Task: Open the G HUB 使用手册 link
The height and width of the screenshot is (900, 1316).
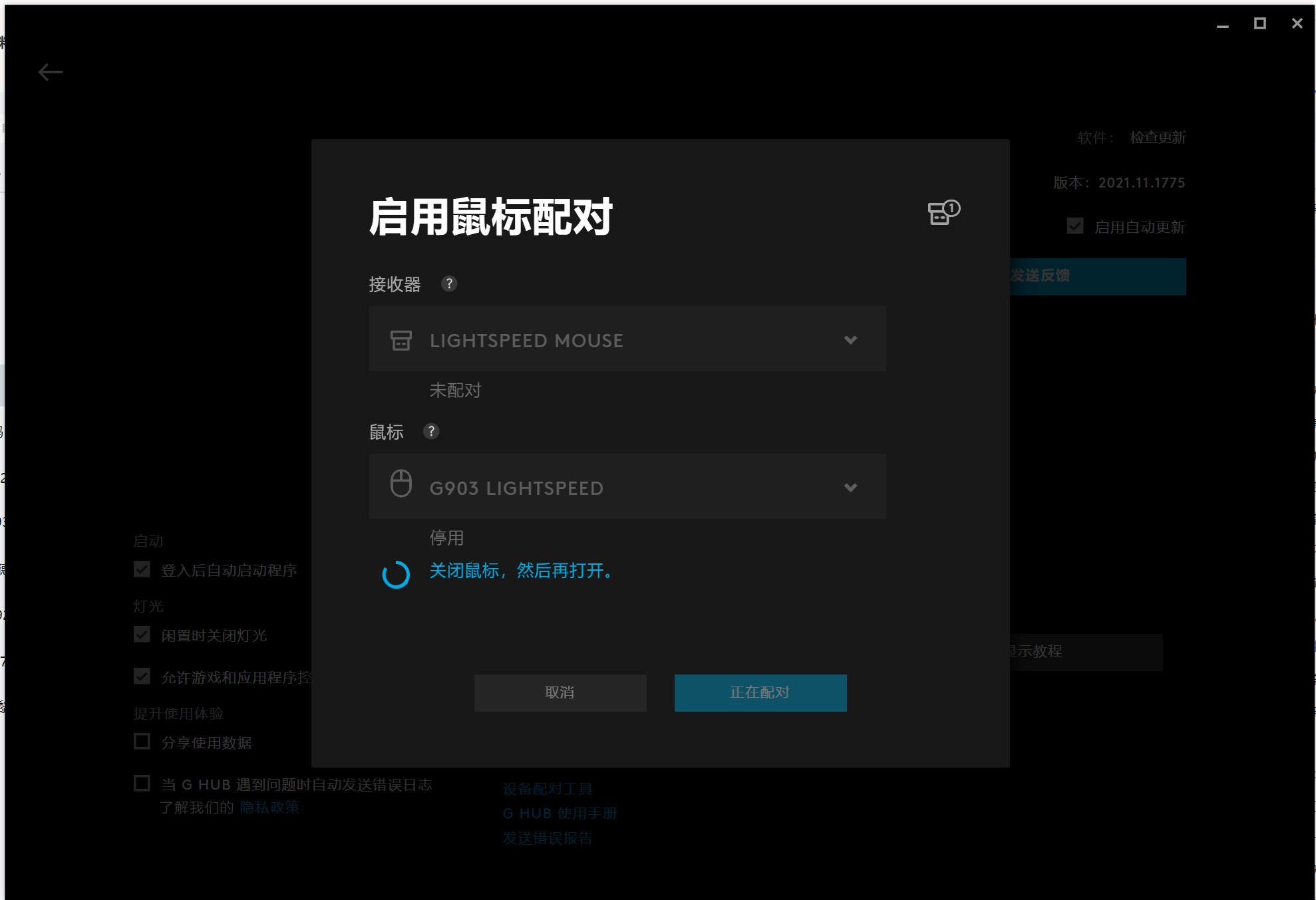Action: pyautogui.click(x=560, y=814)
